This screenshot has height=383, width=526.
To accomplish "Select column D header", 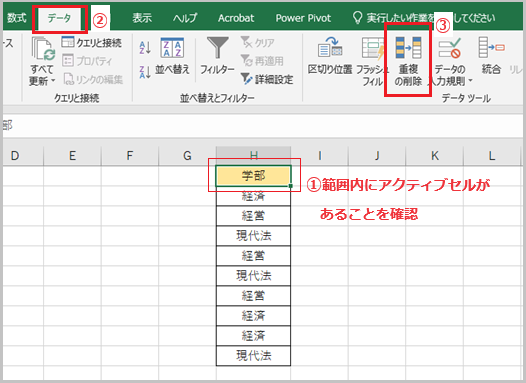I will [23, 156].
